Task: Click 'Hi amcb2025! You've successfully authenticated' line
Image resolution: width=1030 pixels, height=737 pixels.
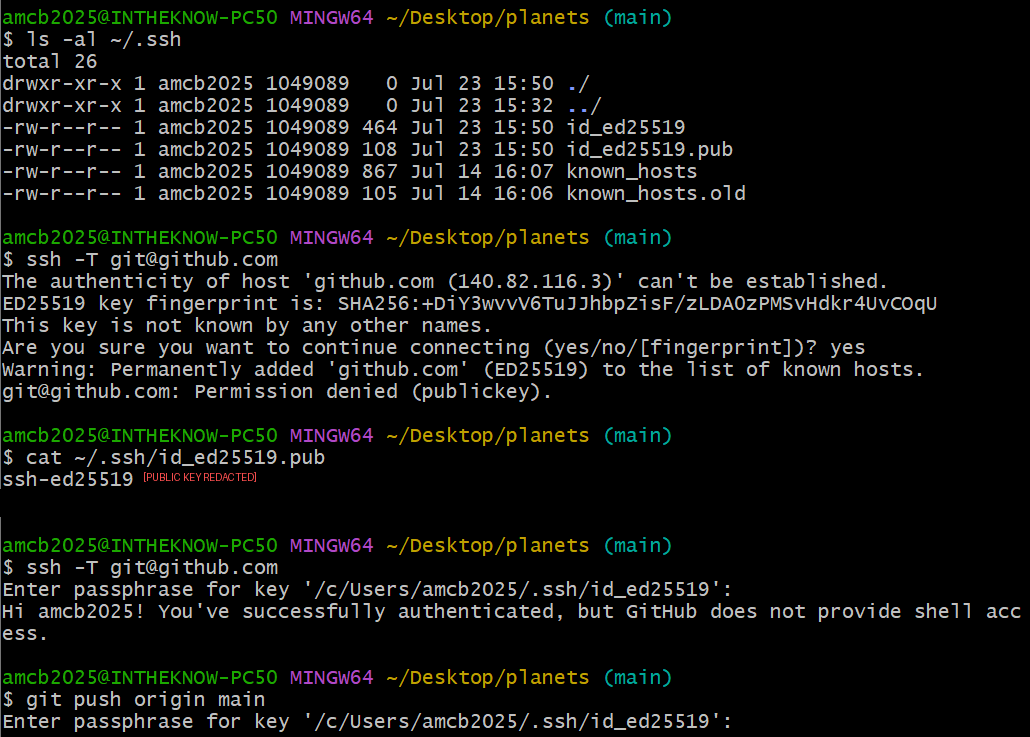Action: [x=512, y=612]
